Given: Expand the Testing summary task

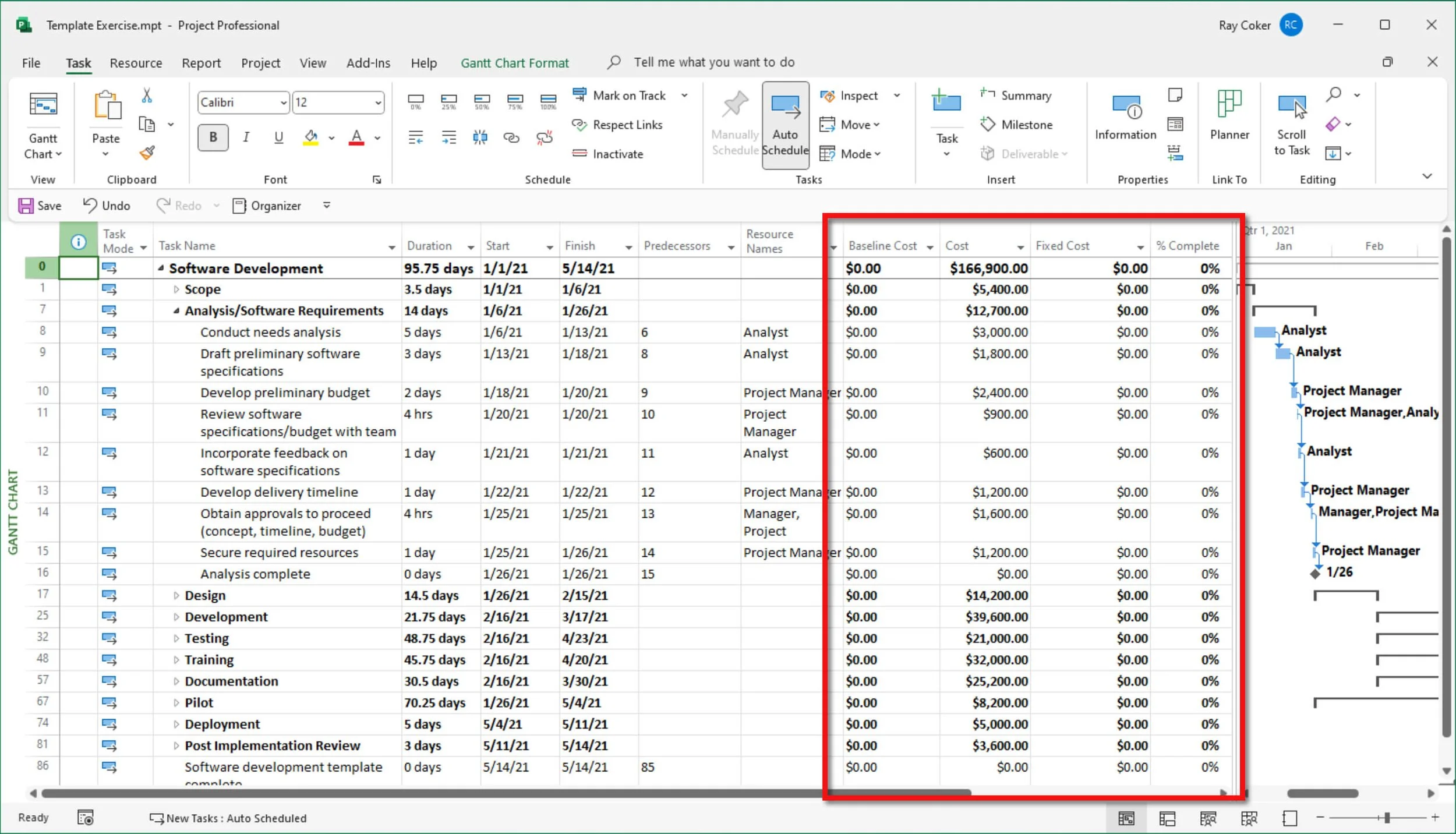Looking at the screenshot, I should pos(176,639).
